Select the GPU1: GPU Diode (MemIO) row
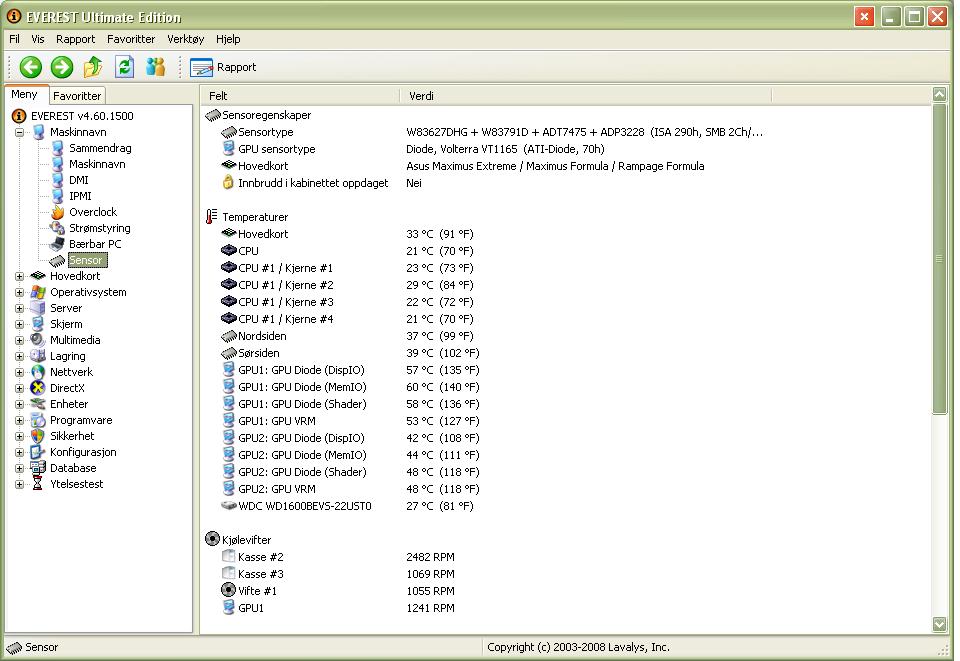The image size is (960, 661). [x=351, y=387]
